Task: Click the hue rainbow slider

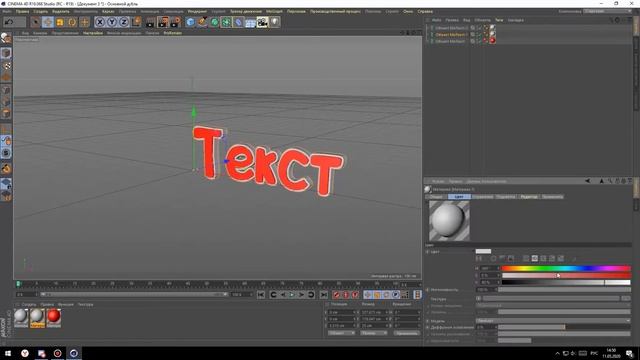Action: [x=566, y=268]
